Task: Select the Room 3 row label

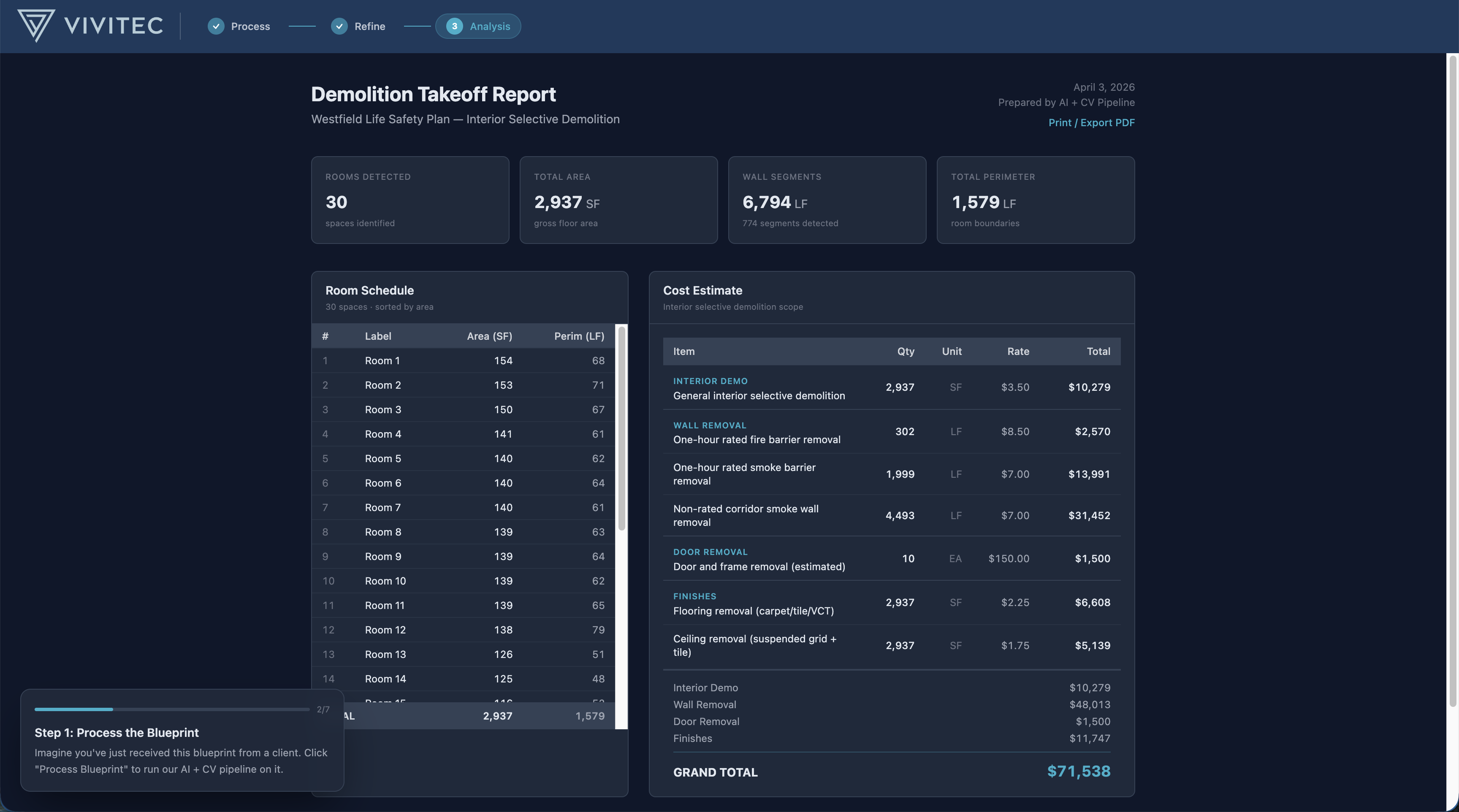Action: pos(383,409)
